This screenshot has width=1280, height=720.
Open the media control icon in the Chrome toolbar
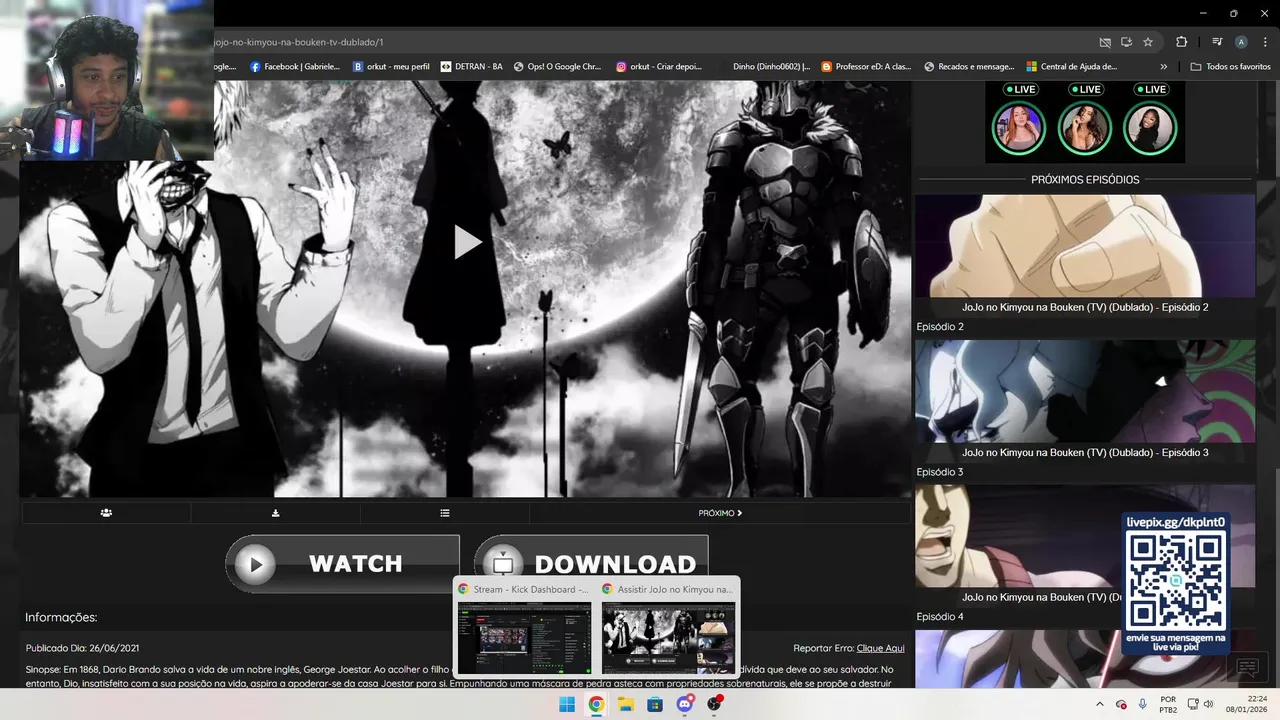(1217, 42)
